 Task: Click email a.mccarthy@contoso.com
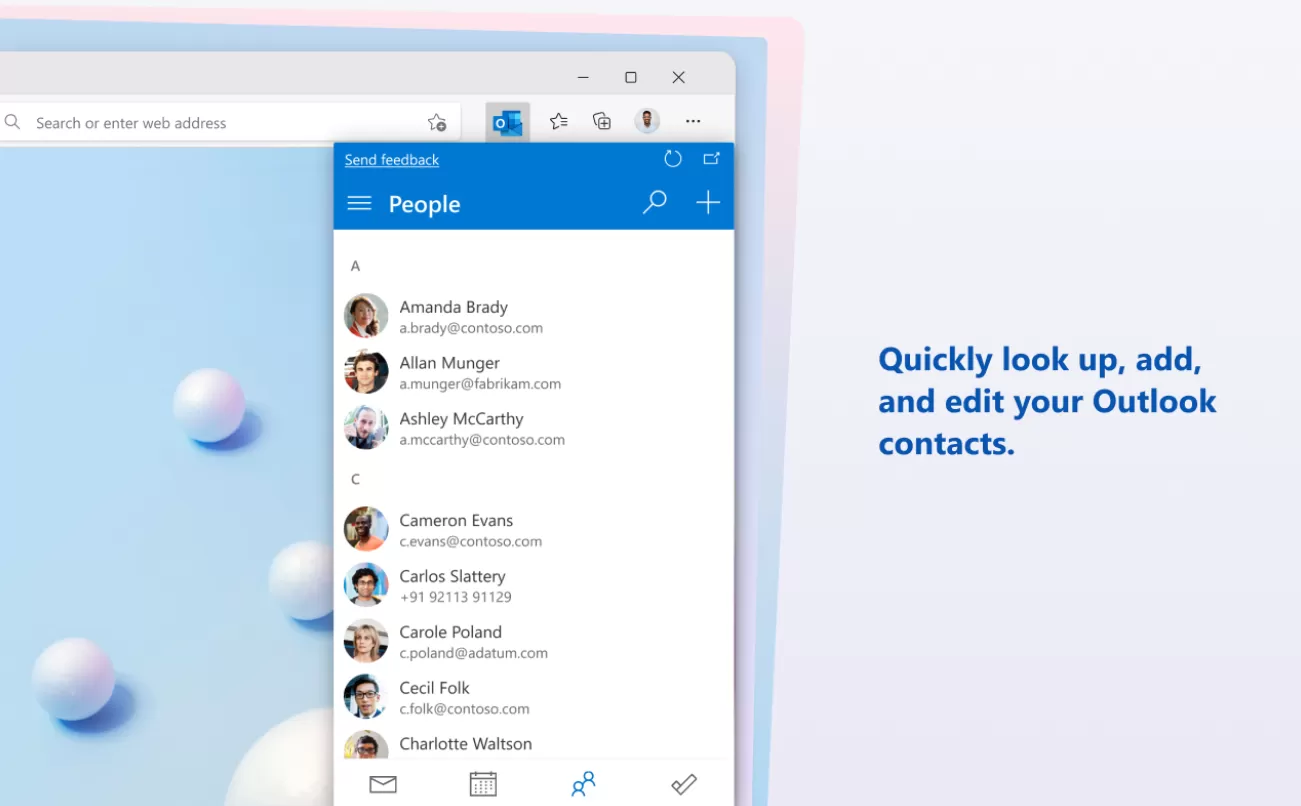click(x=482, y=440)
